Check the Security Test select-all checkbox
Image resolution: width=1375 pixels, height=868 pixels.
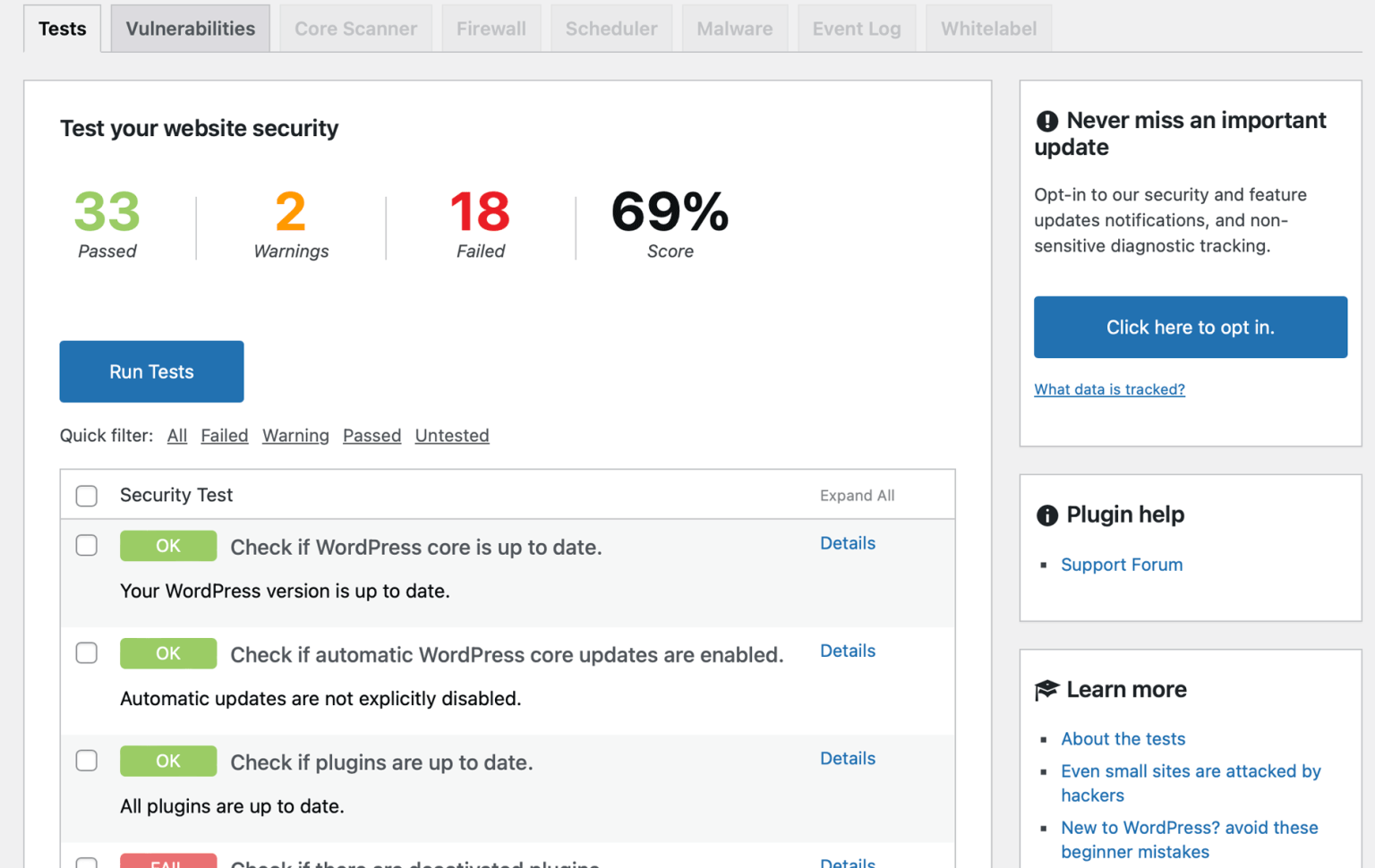(87, 496)
